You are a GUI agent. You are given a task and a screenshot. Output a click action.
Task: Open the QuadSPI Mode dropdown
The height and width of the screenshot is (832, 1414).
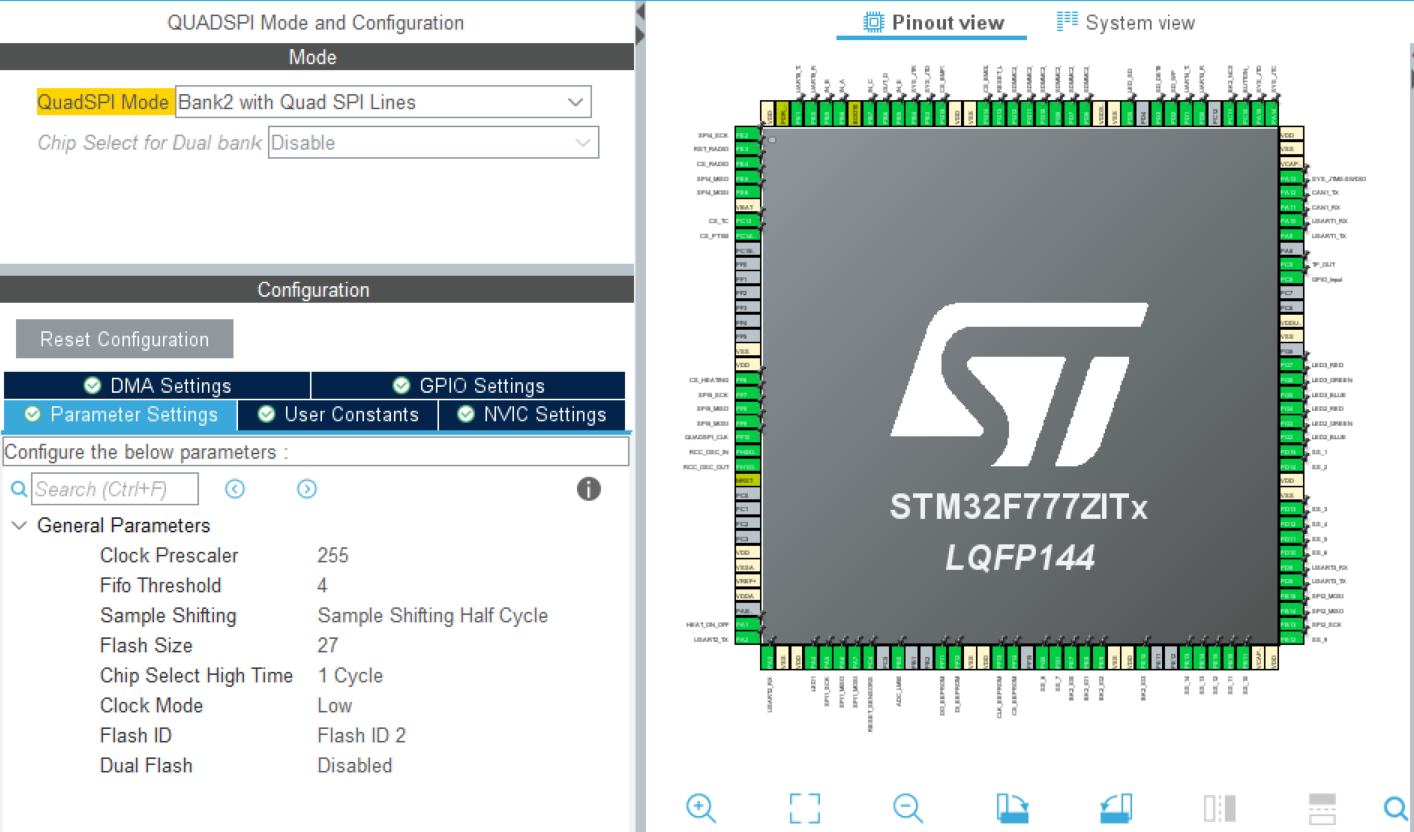(x=383, y=102)
